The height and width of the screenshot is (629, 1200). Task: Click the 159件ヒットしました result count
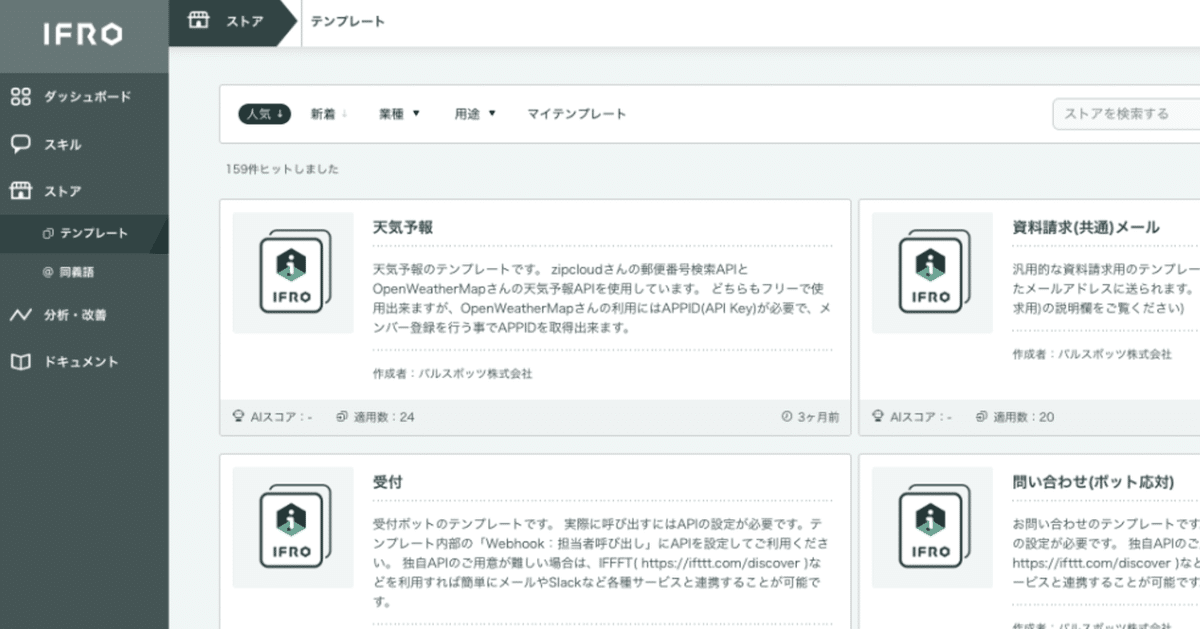coord(282,169)
